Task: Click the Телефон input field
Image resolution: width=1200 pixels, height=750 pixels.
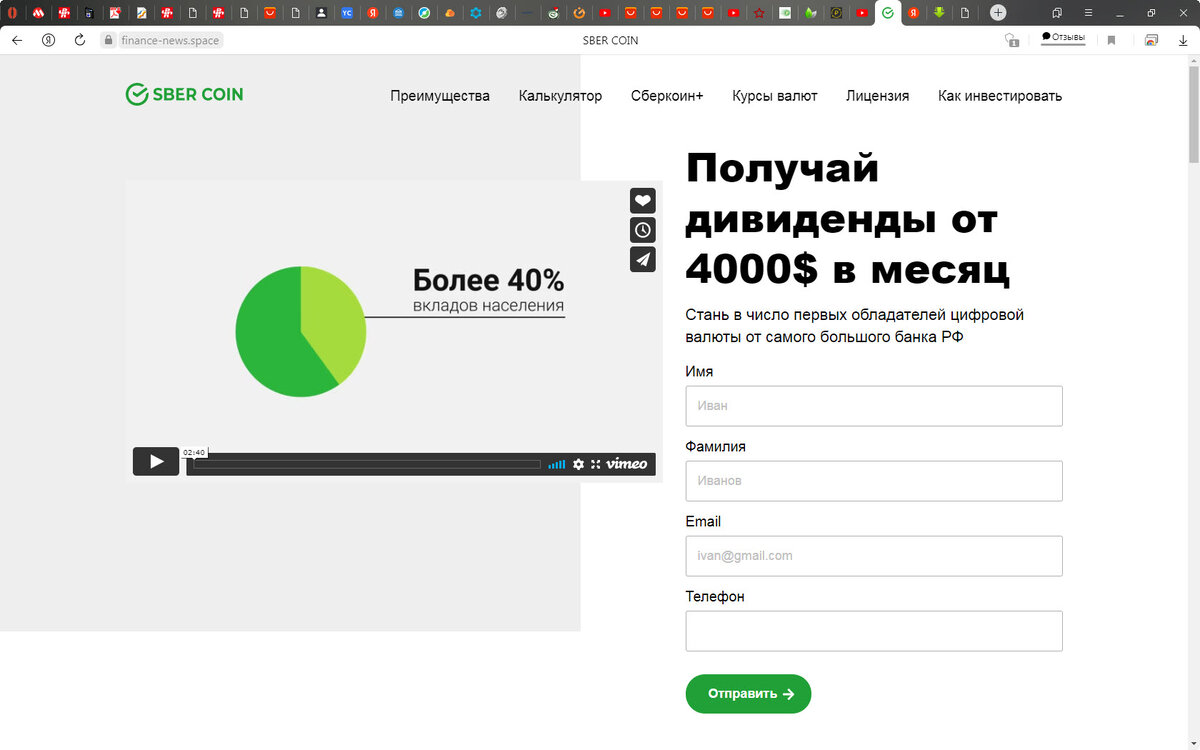Action: click(874, 631)
